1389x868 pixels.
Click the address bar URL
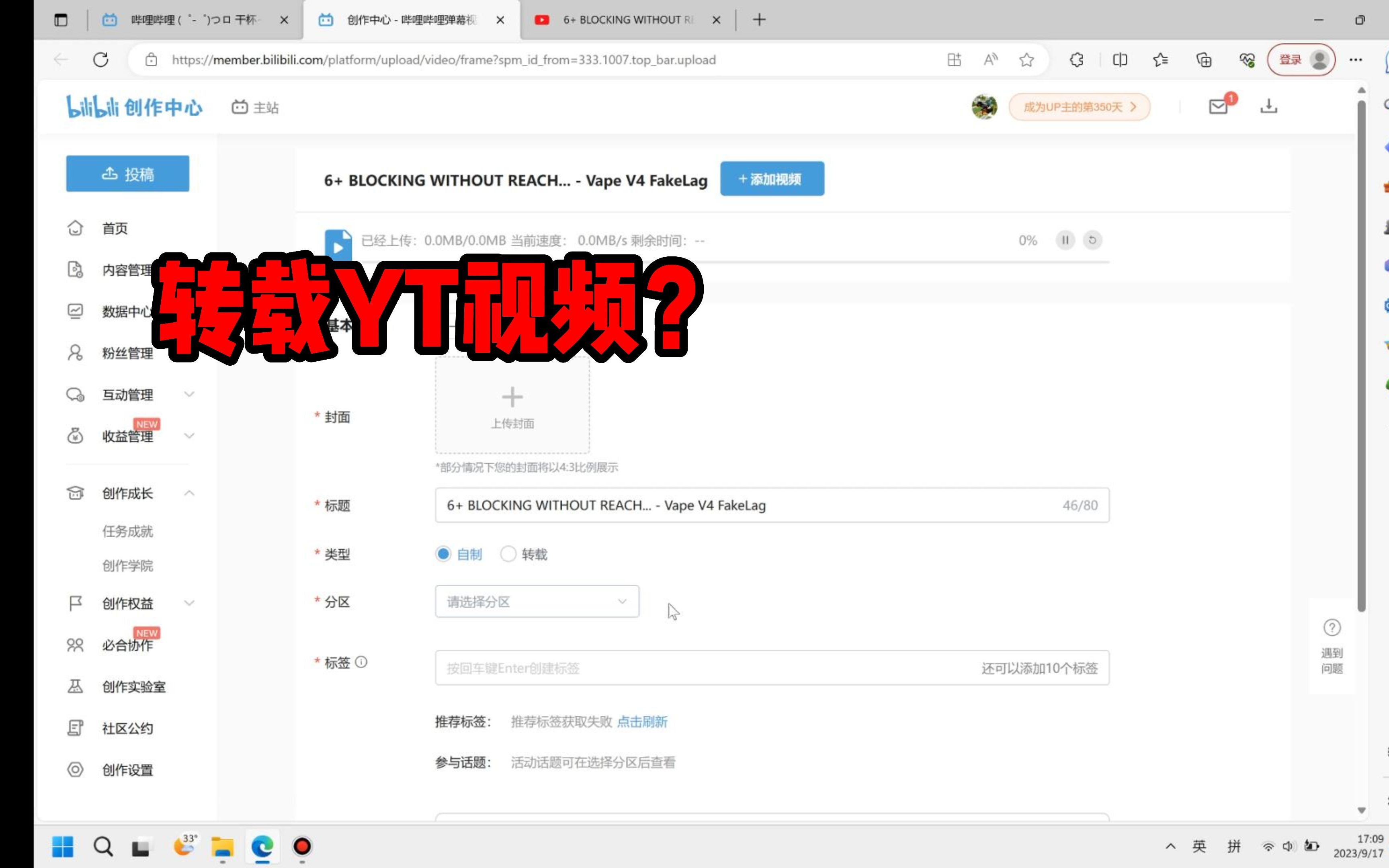[444, 60]
